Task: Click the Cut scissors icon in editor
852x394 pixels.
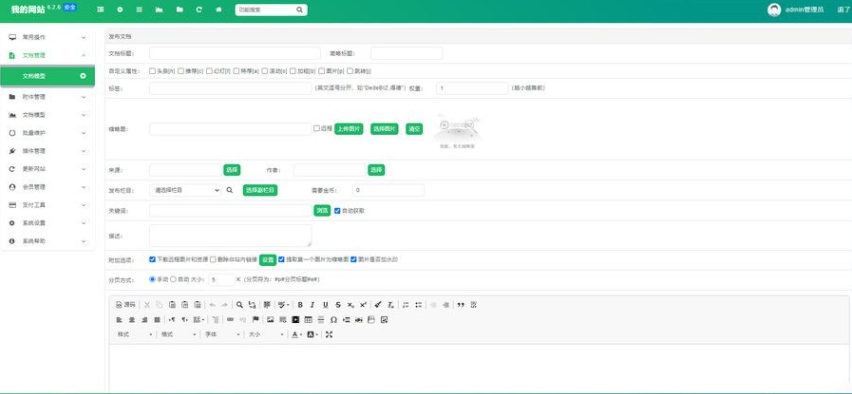Action: [147, 305]
